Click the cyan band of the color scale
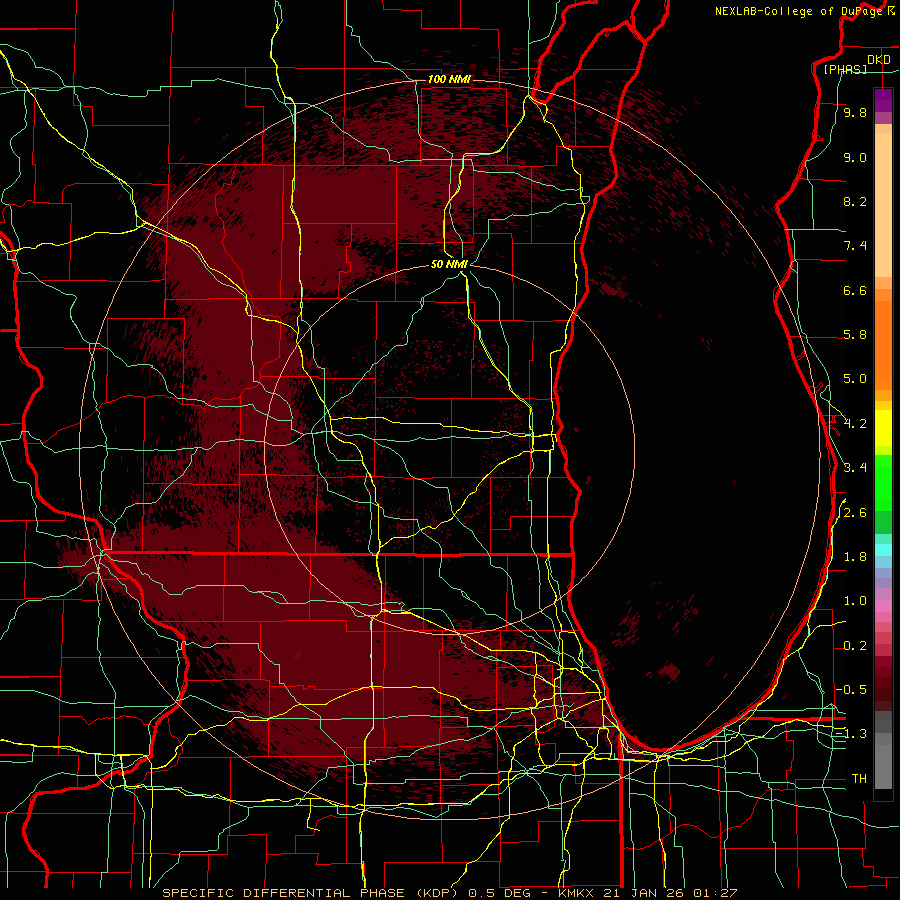This screenshot has width=900, height=900. (883, 550)
